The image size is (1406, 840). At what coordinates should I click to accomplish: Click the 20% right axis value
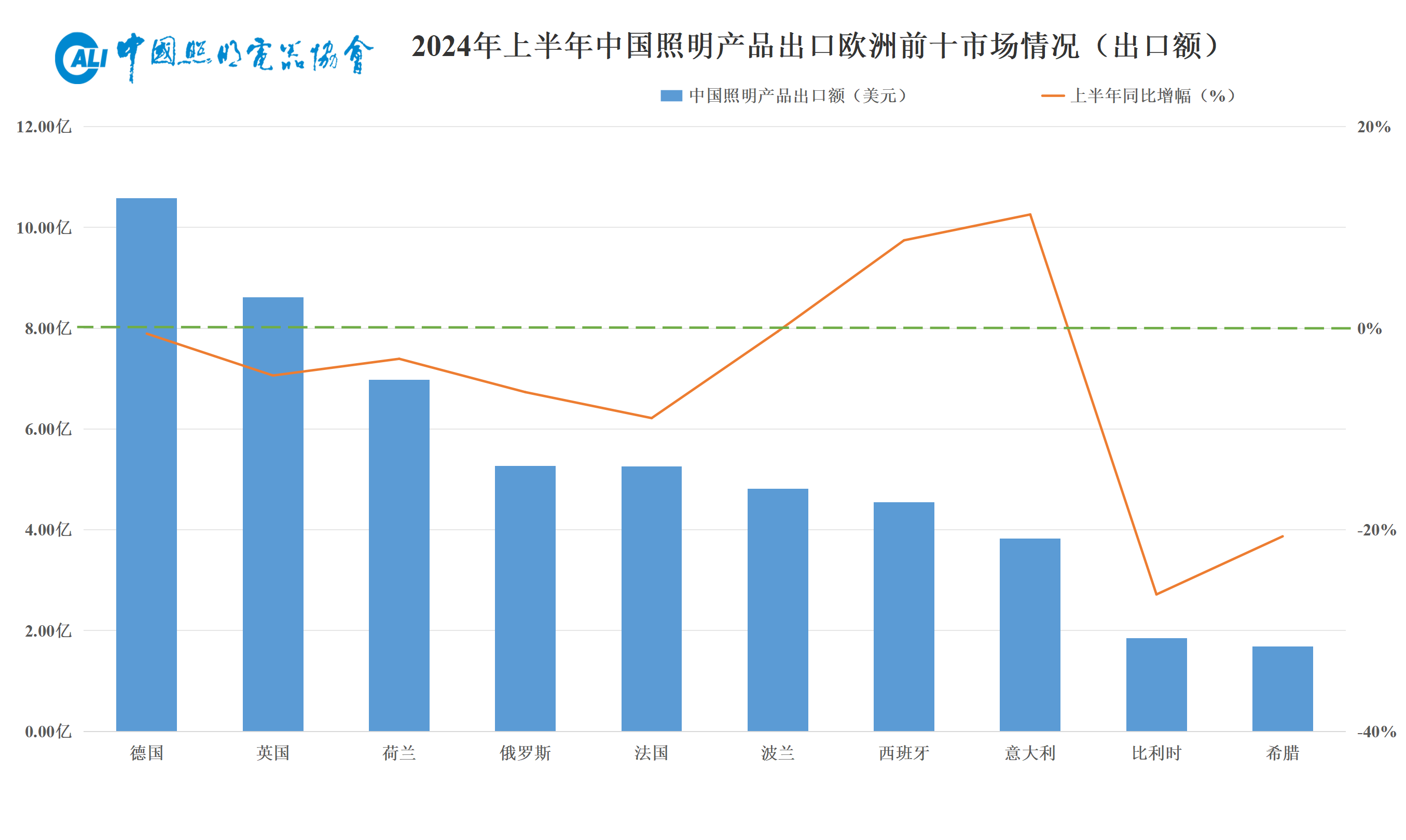click(1374, 127)
